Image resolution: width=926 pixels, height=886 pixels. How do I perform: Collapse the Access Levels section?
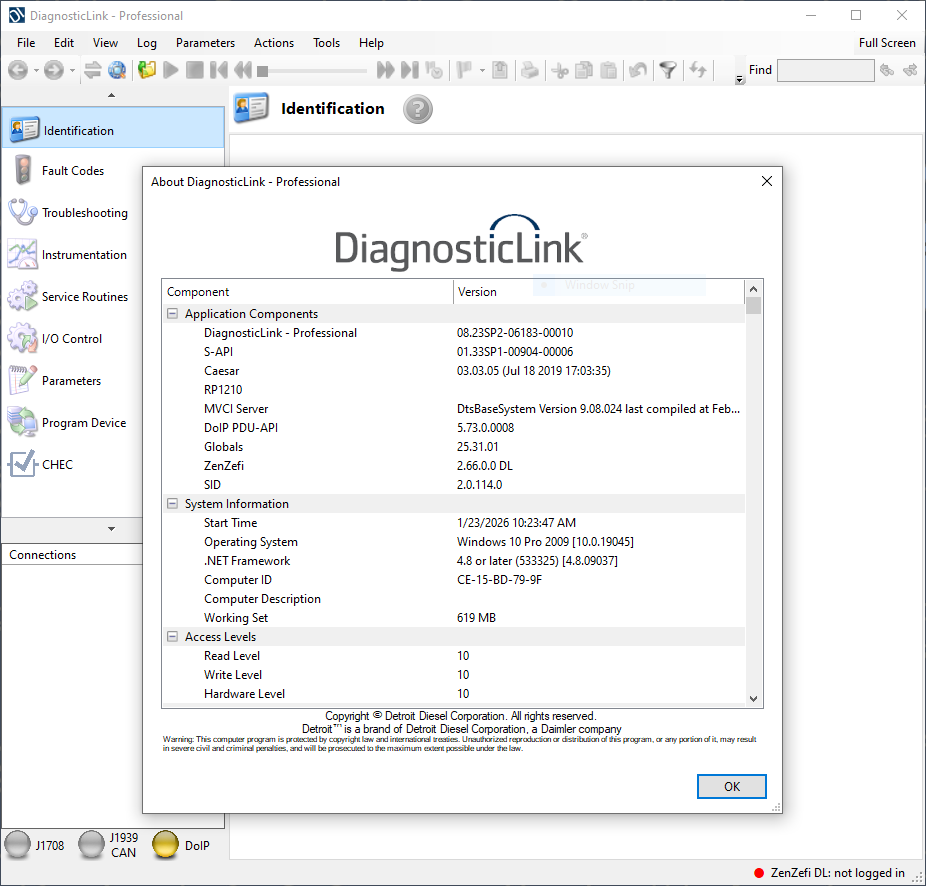(172, 636)
